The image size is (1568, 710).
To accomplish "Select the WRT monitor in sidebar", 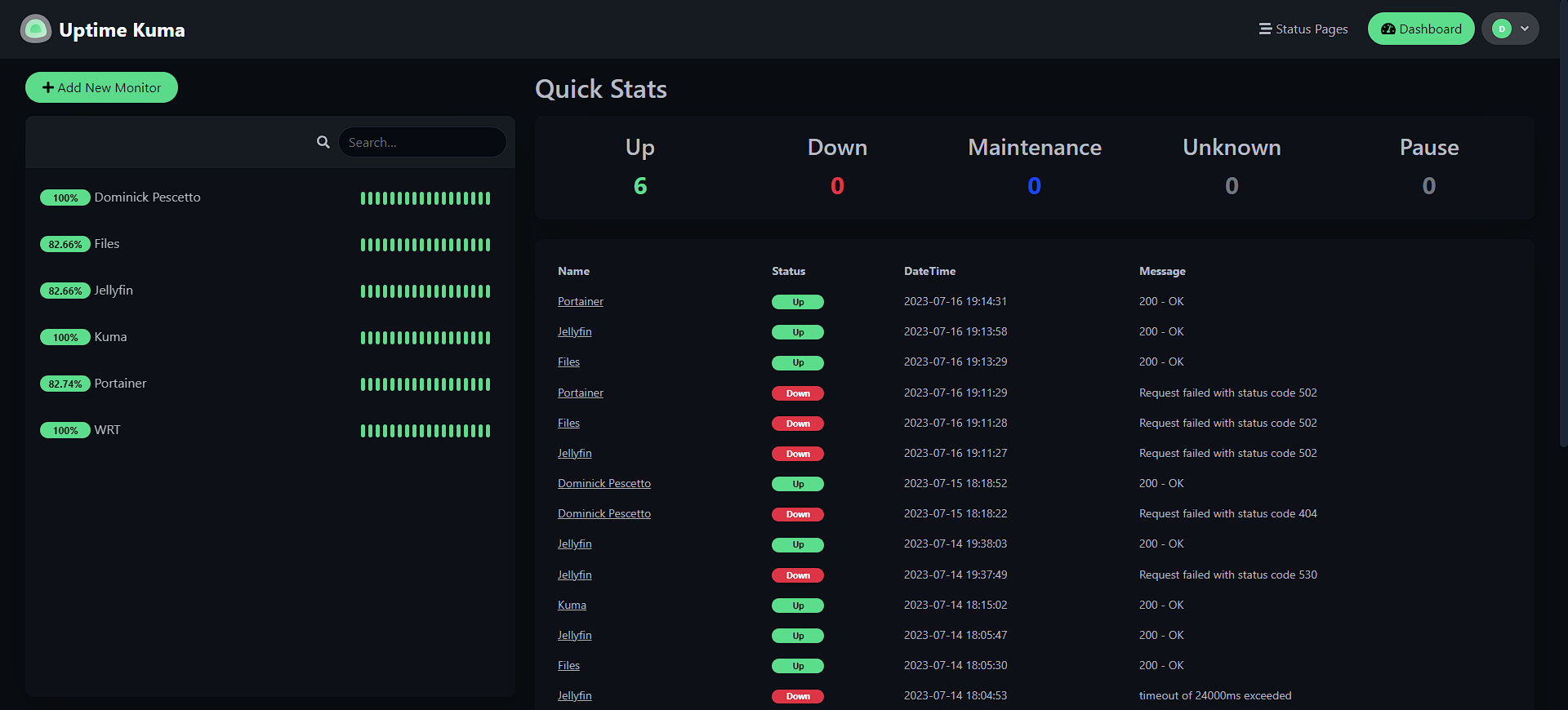I will point(270,430).
